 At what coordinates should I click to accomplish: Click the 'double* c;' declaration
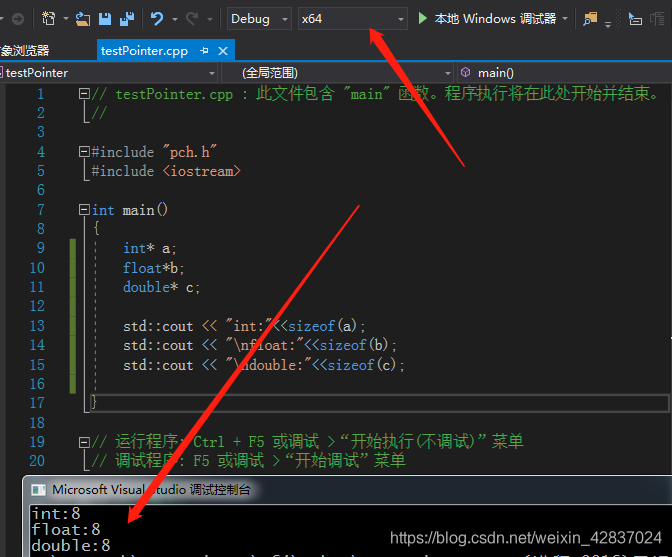[x=161, y=287]
